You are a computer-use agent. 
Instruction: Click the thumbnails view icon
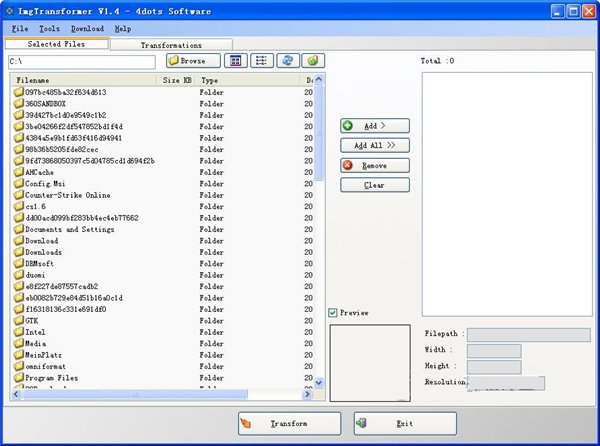click(236, 61)
